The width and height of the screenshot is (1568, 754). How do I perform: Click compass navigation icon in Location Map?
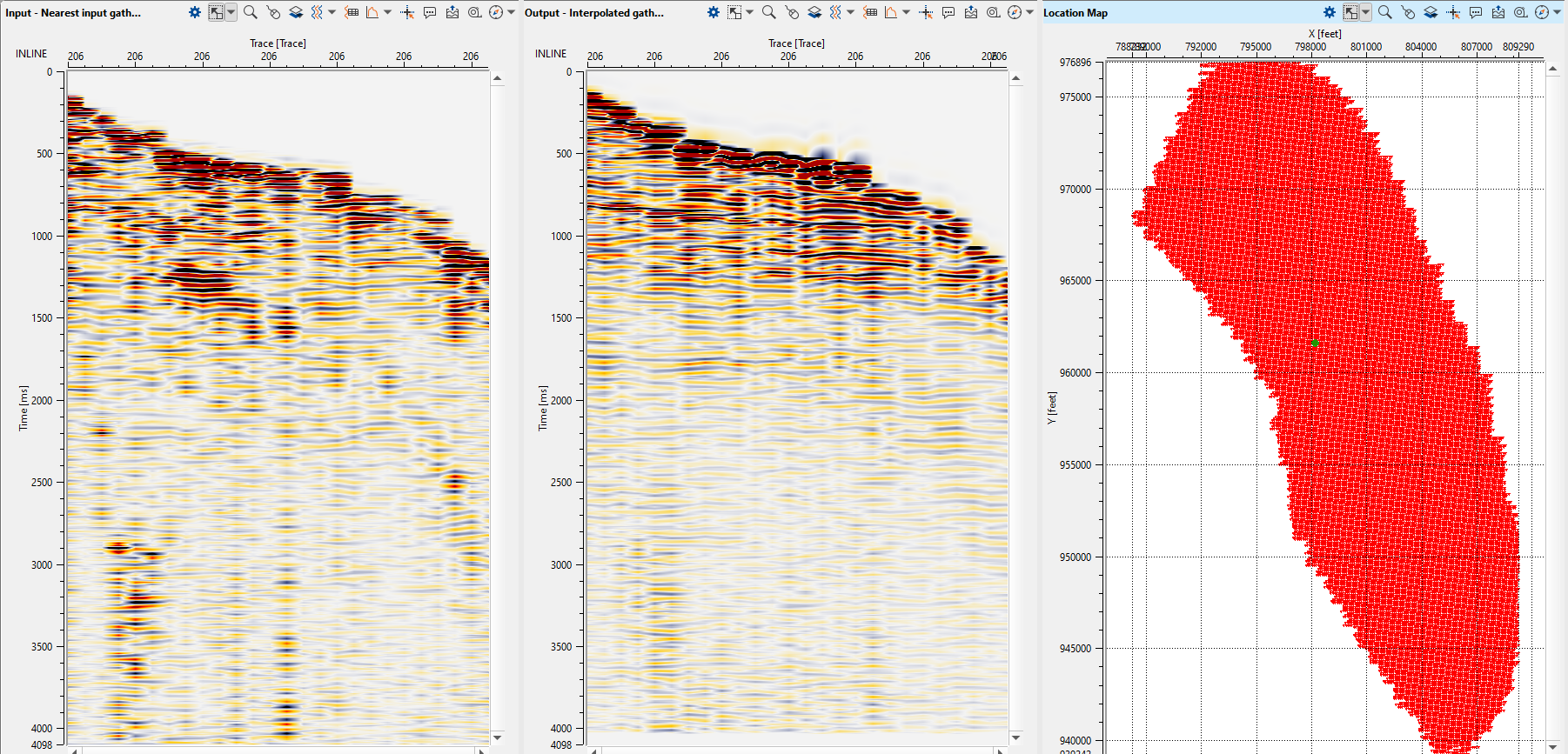point(1542,12)
